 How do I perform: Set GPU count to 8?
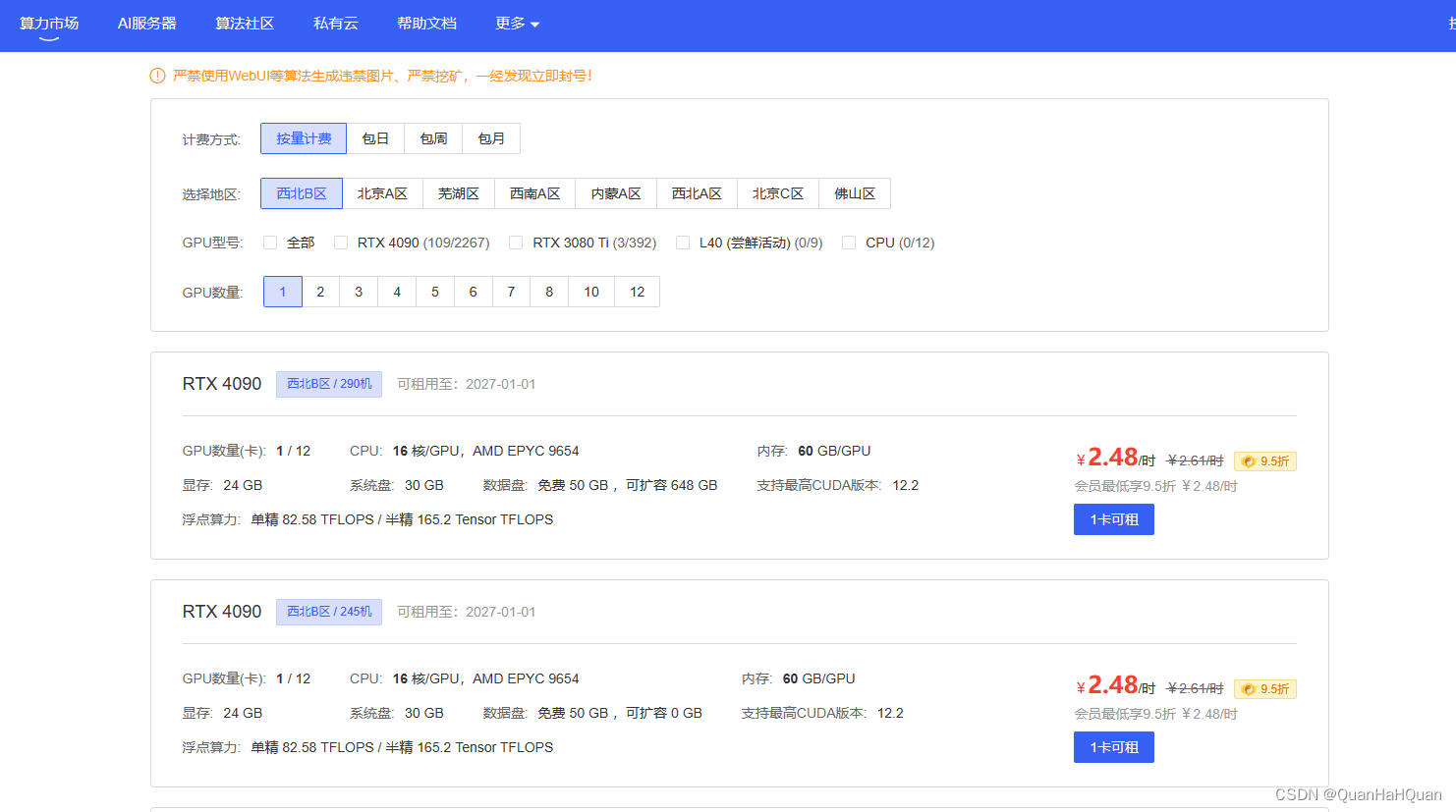[549, 292]
